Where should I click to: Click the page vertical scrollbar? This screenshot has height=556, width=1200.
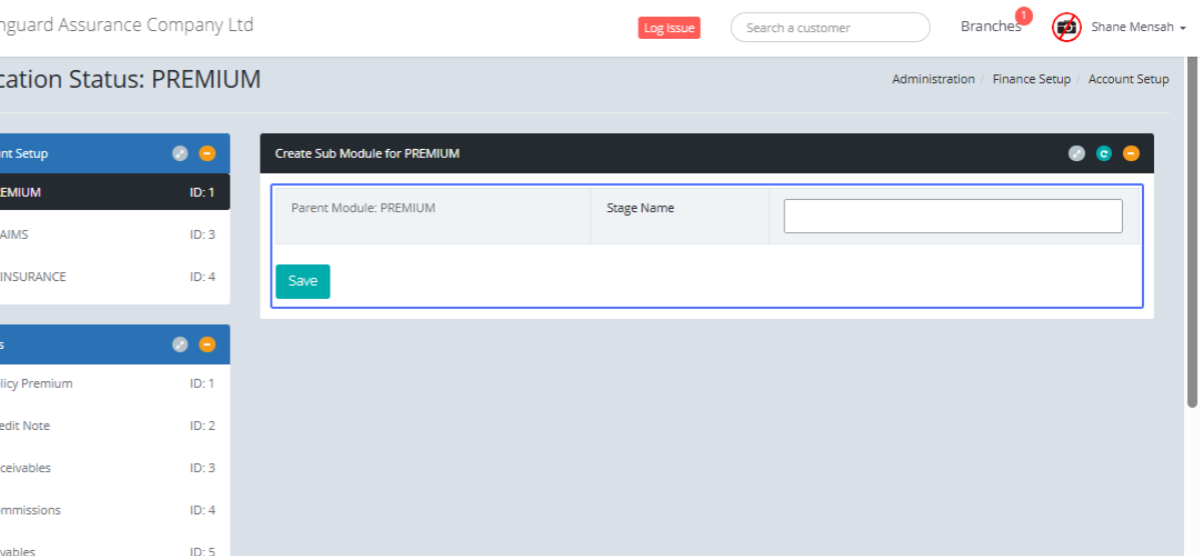(x=1191, y=230)
